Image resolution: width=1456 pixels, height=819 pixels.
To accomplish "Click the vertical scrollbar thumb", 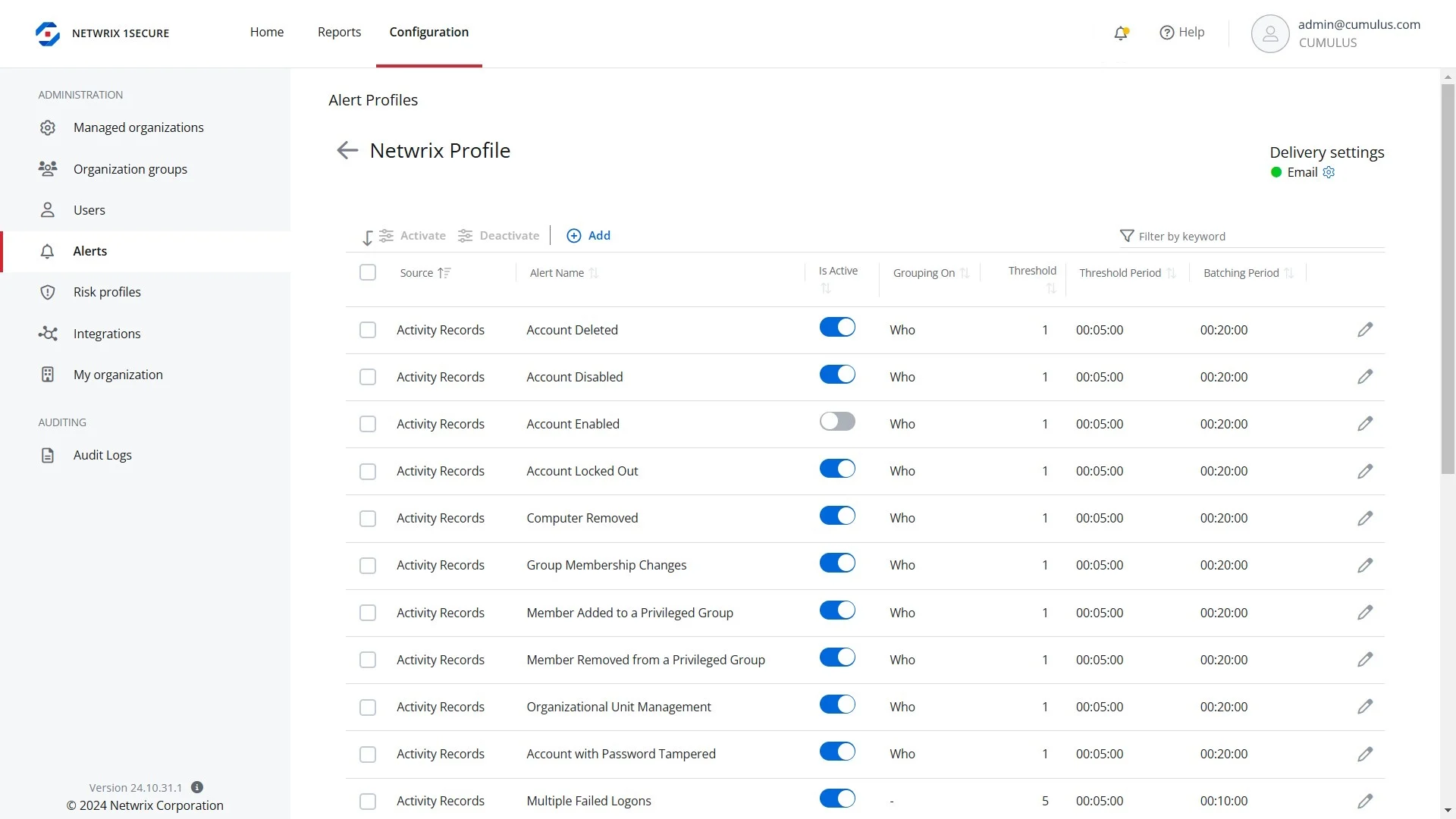I will [1448, 279].
